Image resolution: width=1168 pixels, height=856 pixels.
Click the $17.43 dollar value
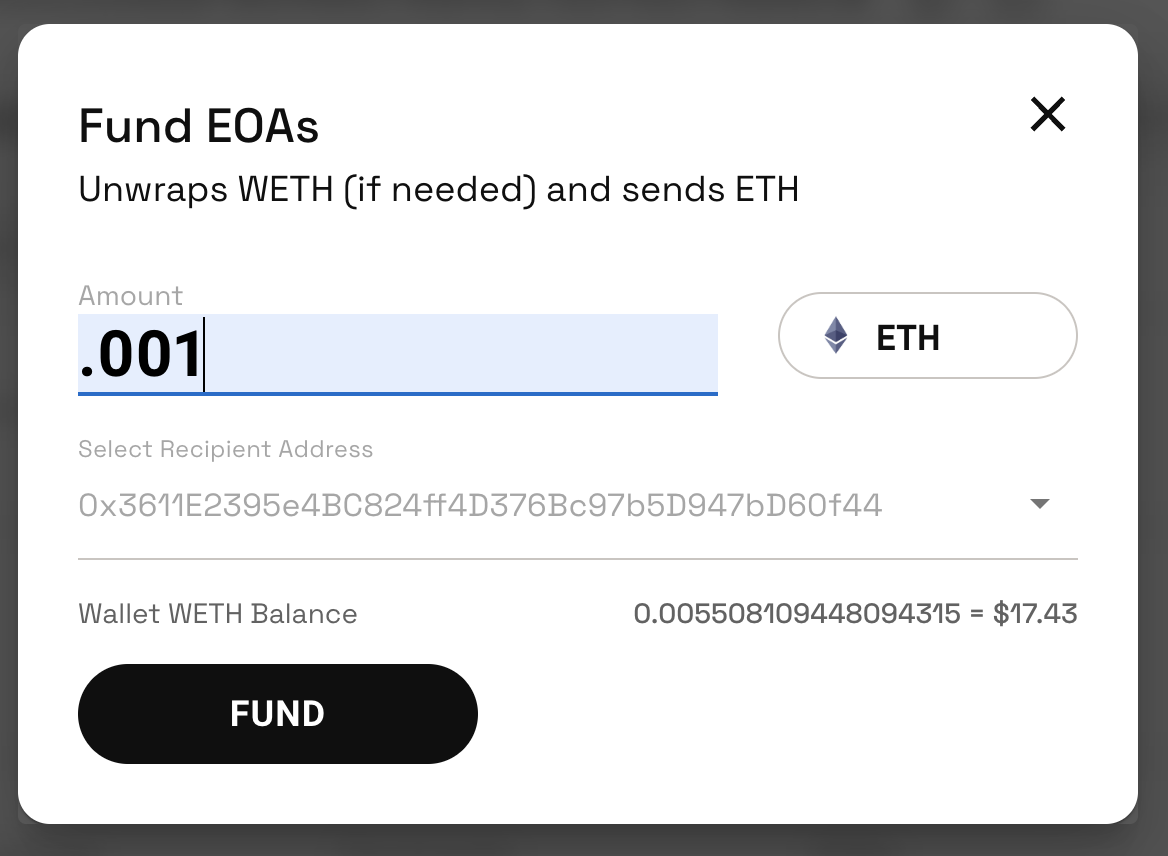1035,613
